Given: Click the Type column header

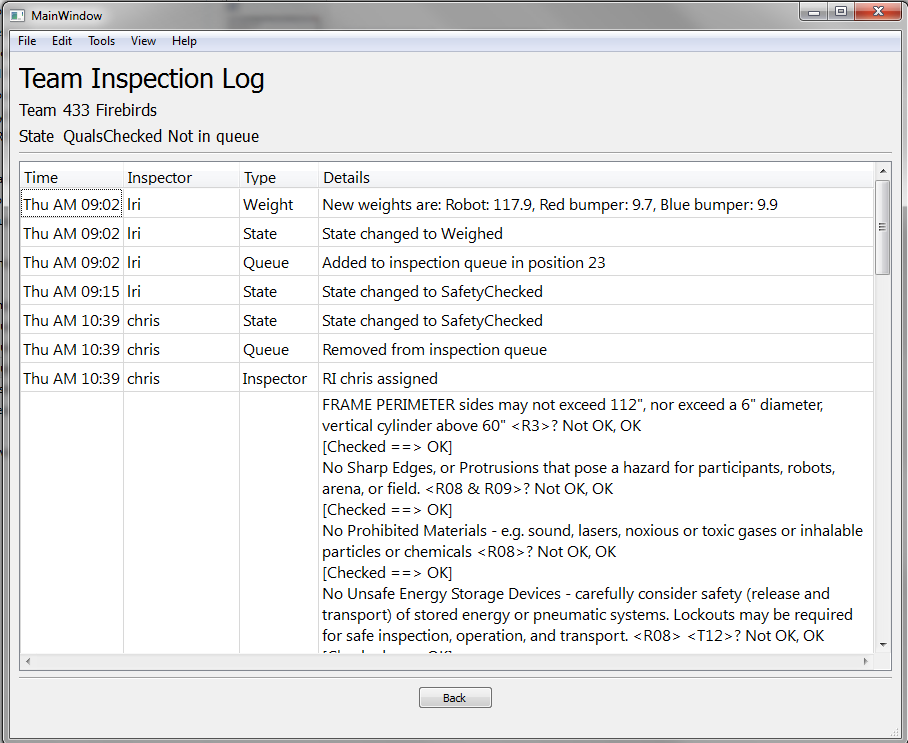Looking at the screenshot, I should click(278, 177).
